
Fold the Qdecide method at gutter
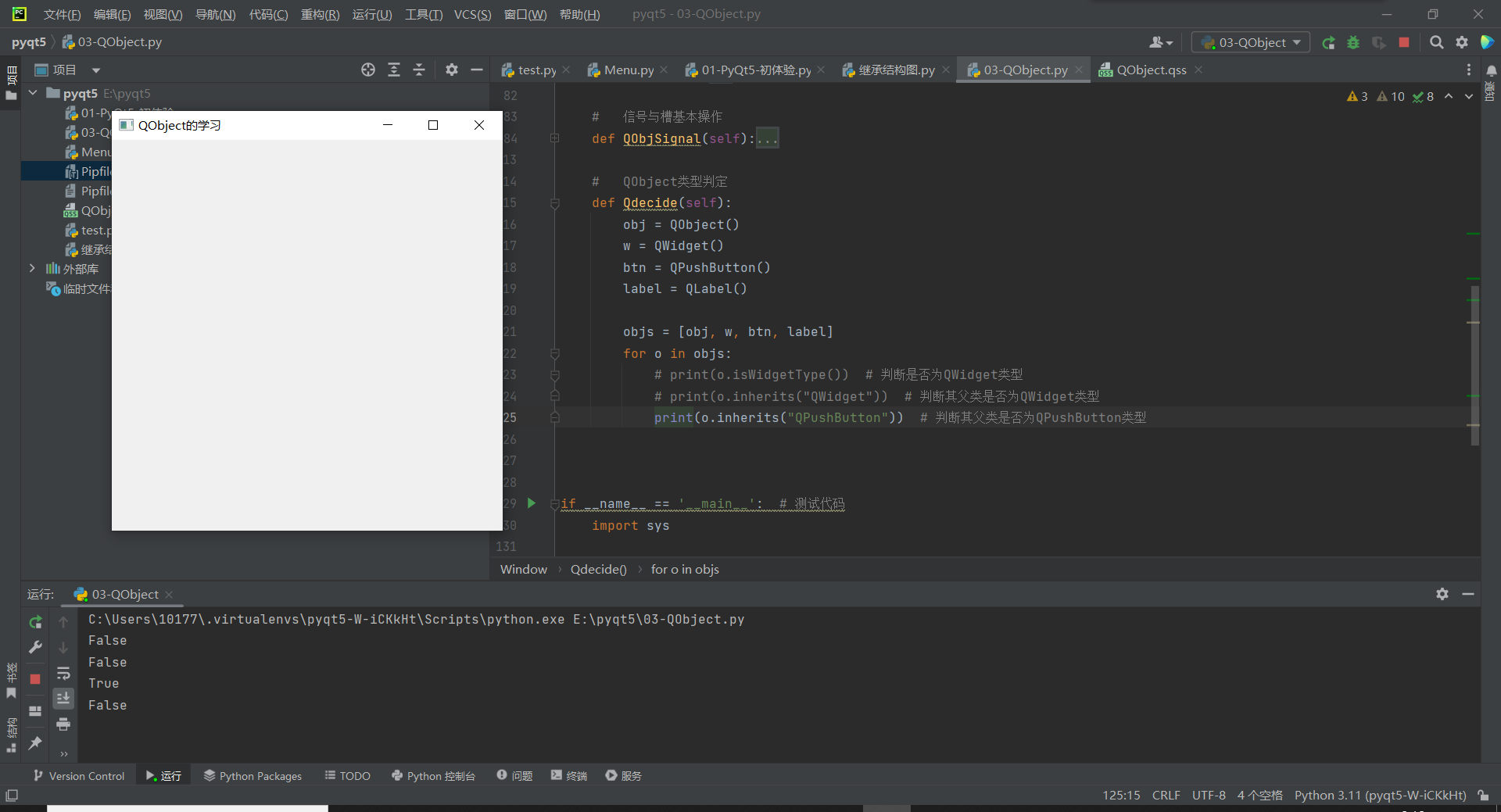click(x=554, y=203)
